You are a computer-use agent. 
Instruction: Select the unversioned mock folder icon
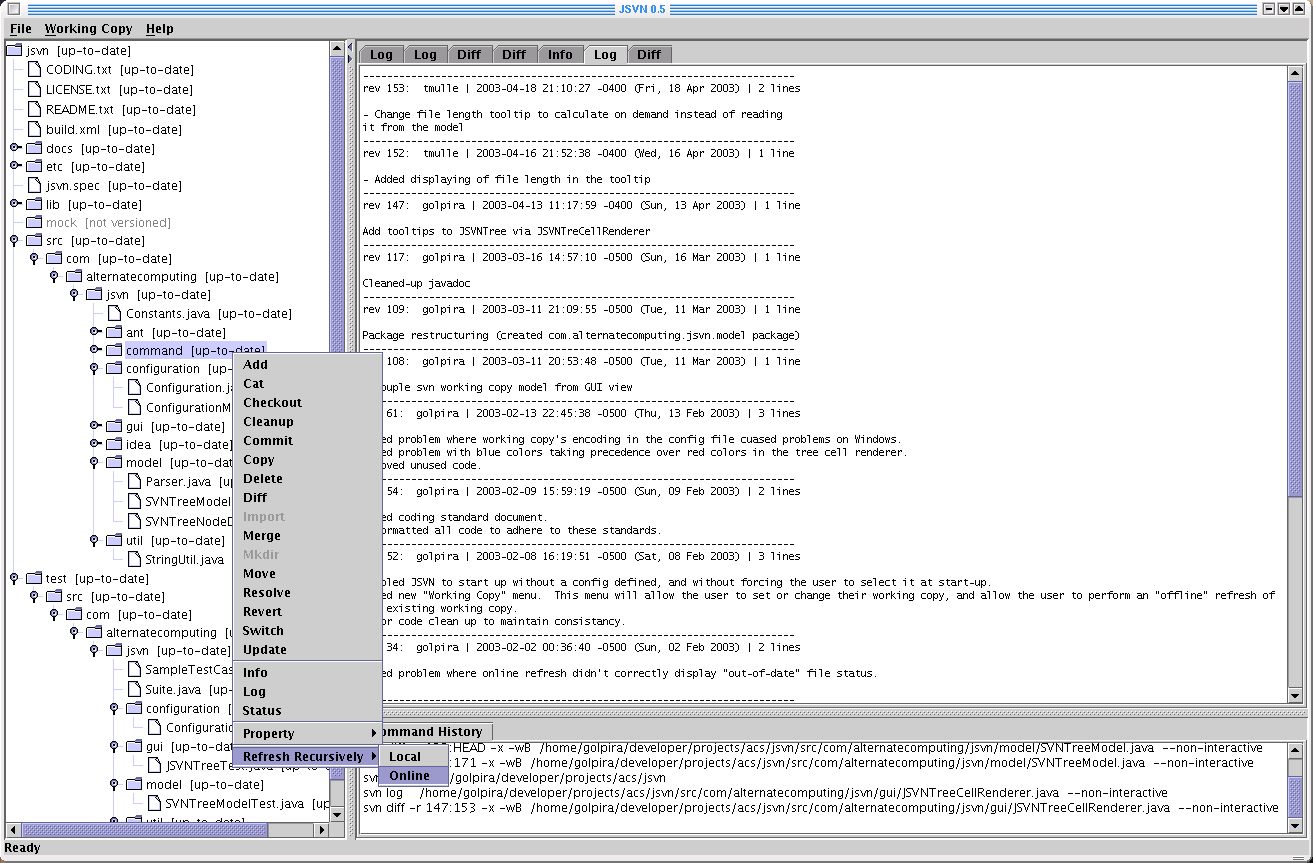34,222
